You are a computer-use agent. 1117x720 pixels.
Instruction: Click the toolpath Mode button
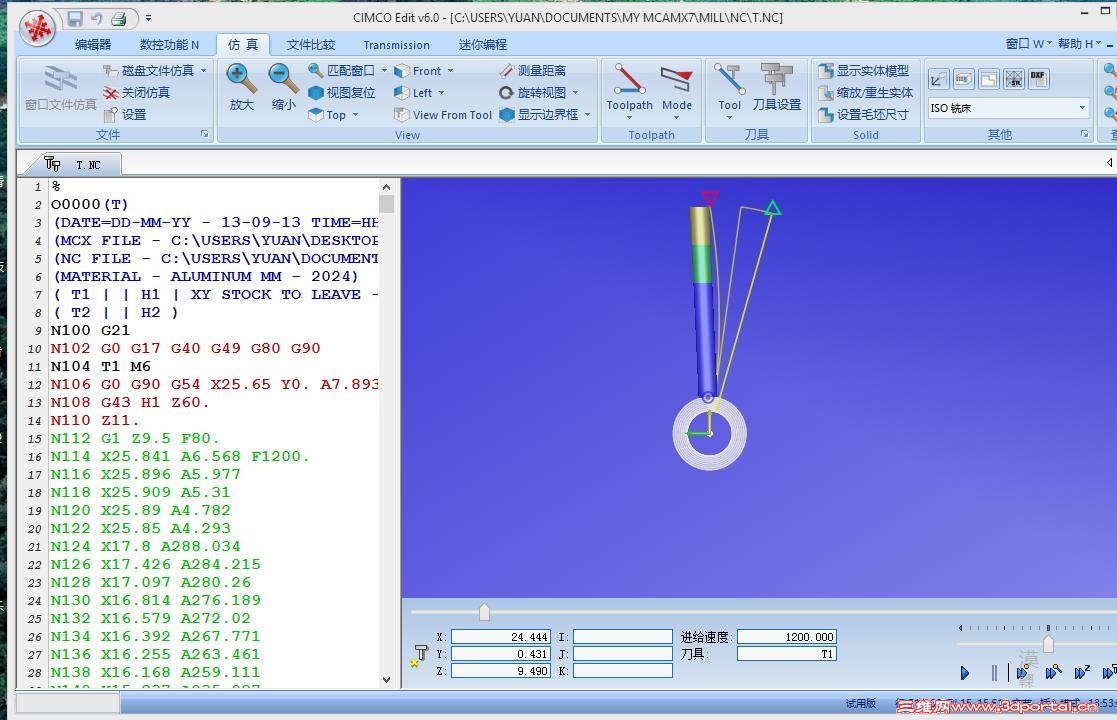[x=676, y=88]
